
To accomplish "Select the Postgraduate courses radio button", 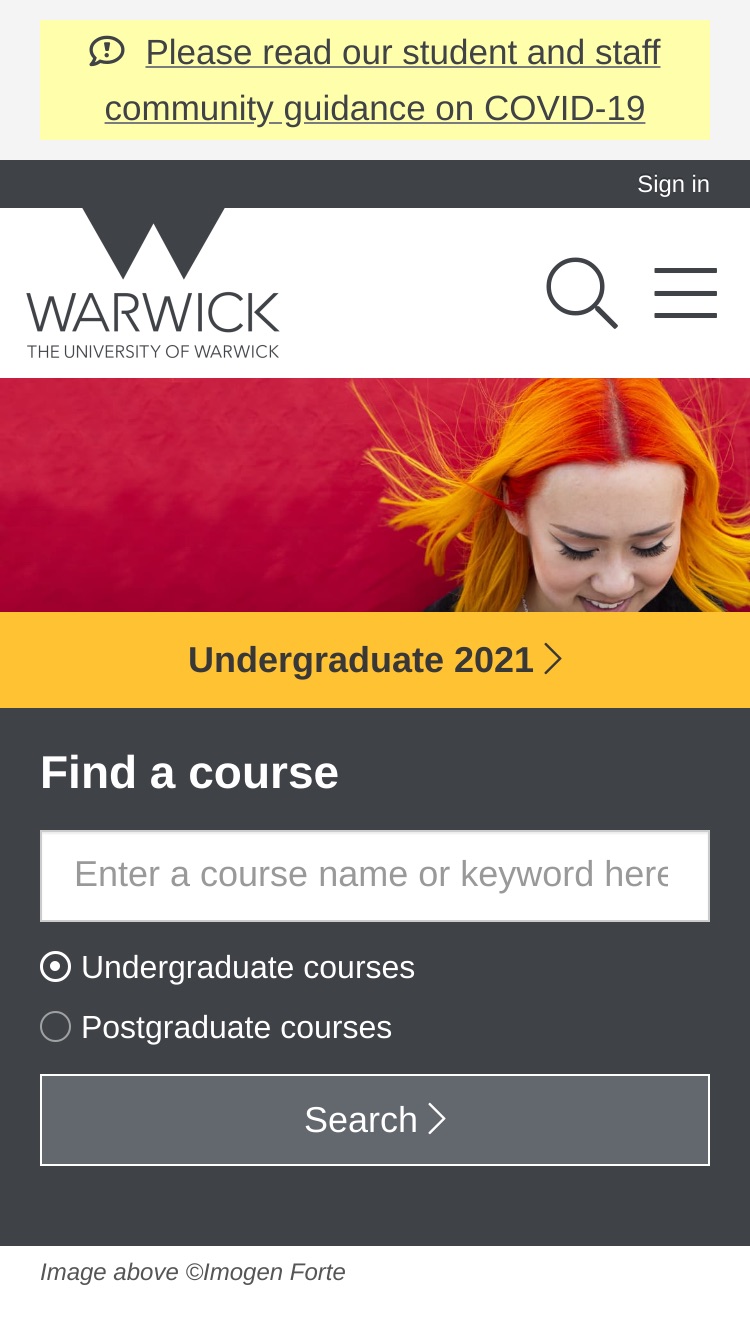I will [55, 1027].
